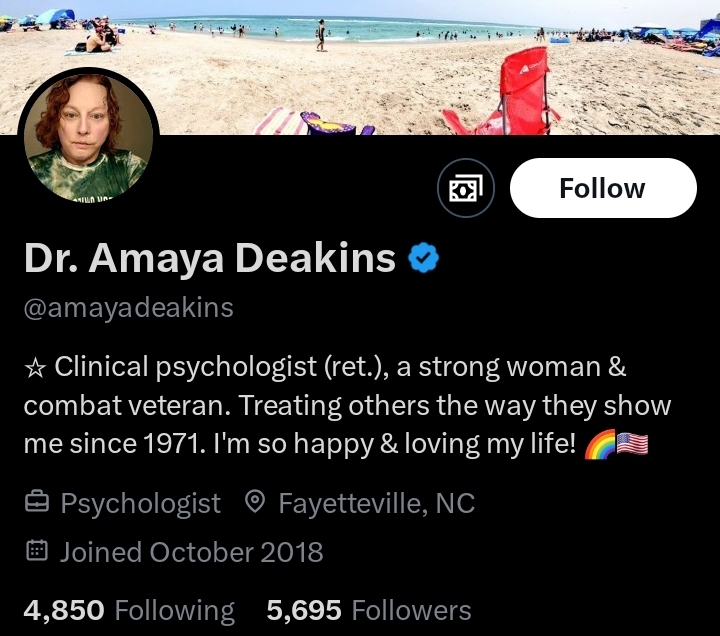The height and width of the screenshot is (636, 720).
Task: Click the Fayetteville, NC location text
Action: 377,503
